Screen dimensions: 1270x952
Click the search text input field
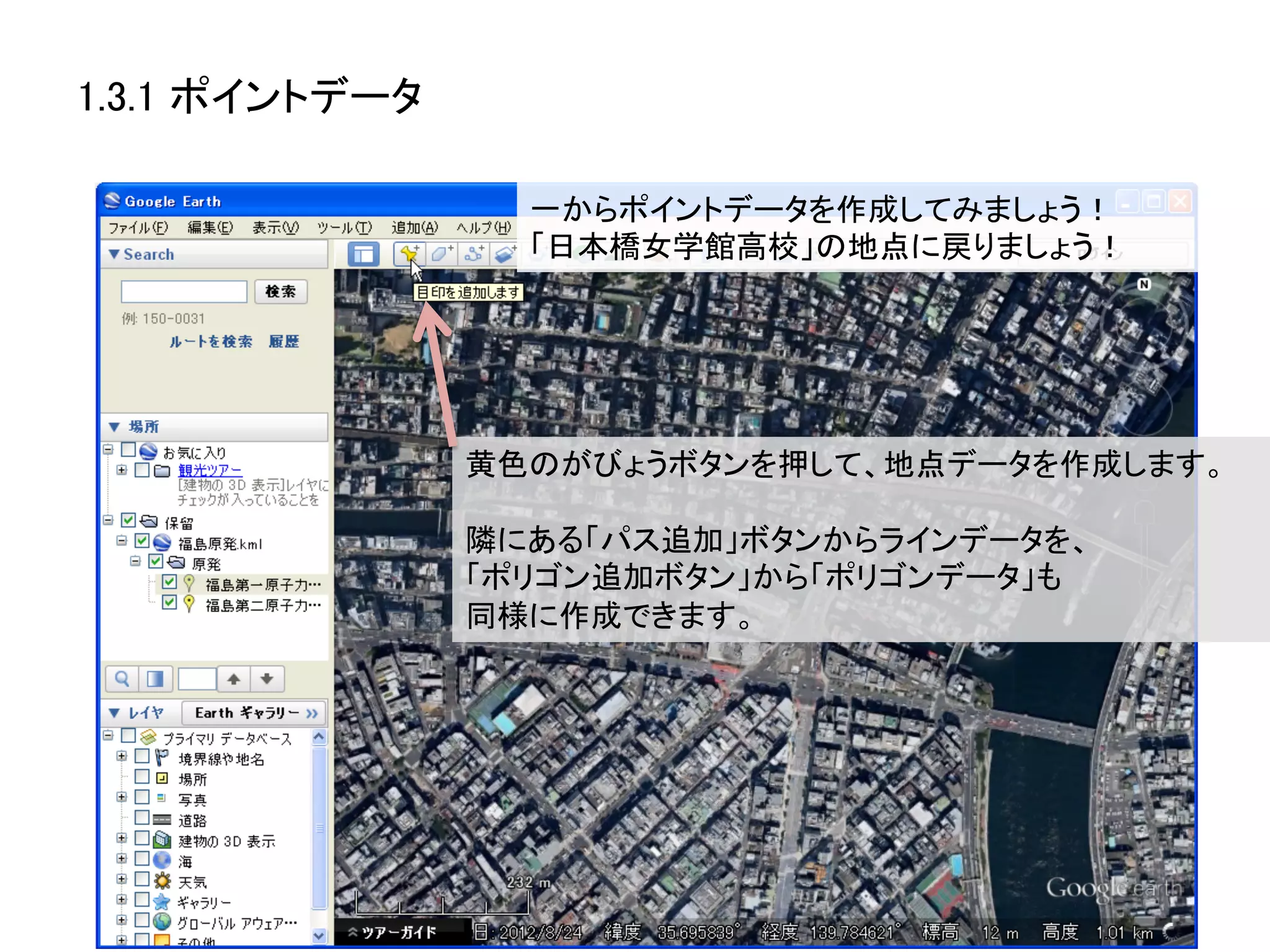[x=184, y=292]
